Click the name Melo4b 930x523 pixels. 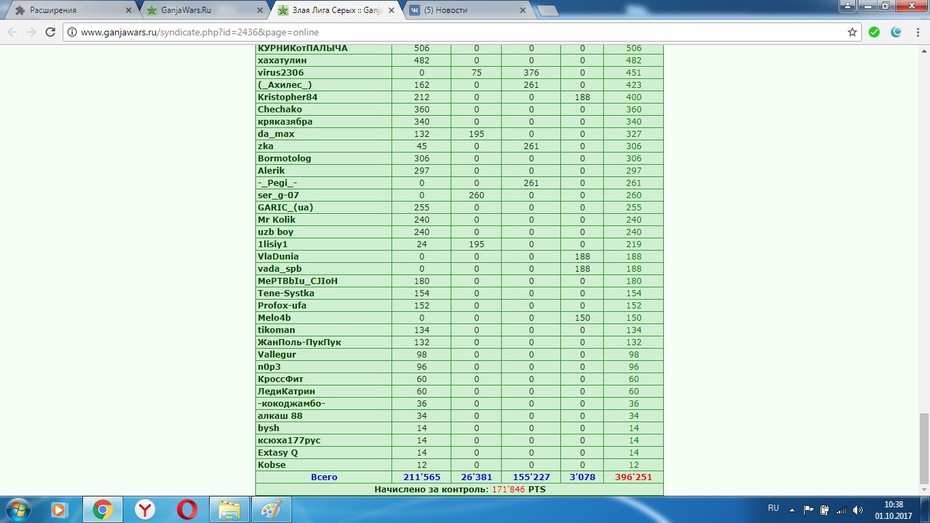pyautogui.click(x=274, y=318)
